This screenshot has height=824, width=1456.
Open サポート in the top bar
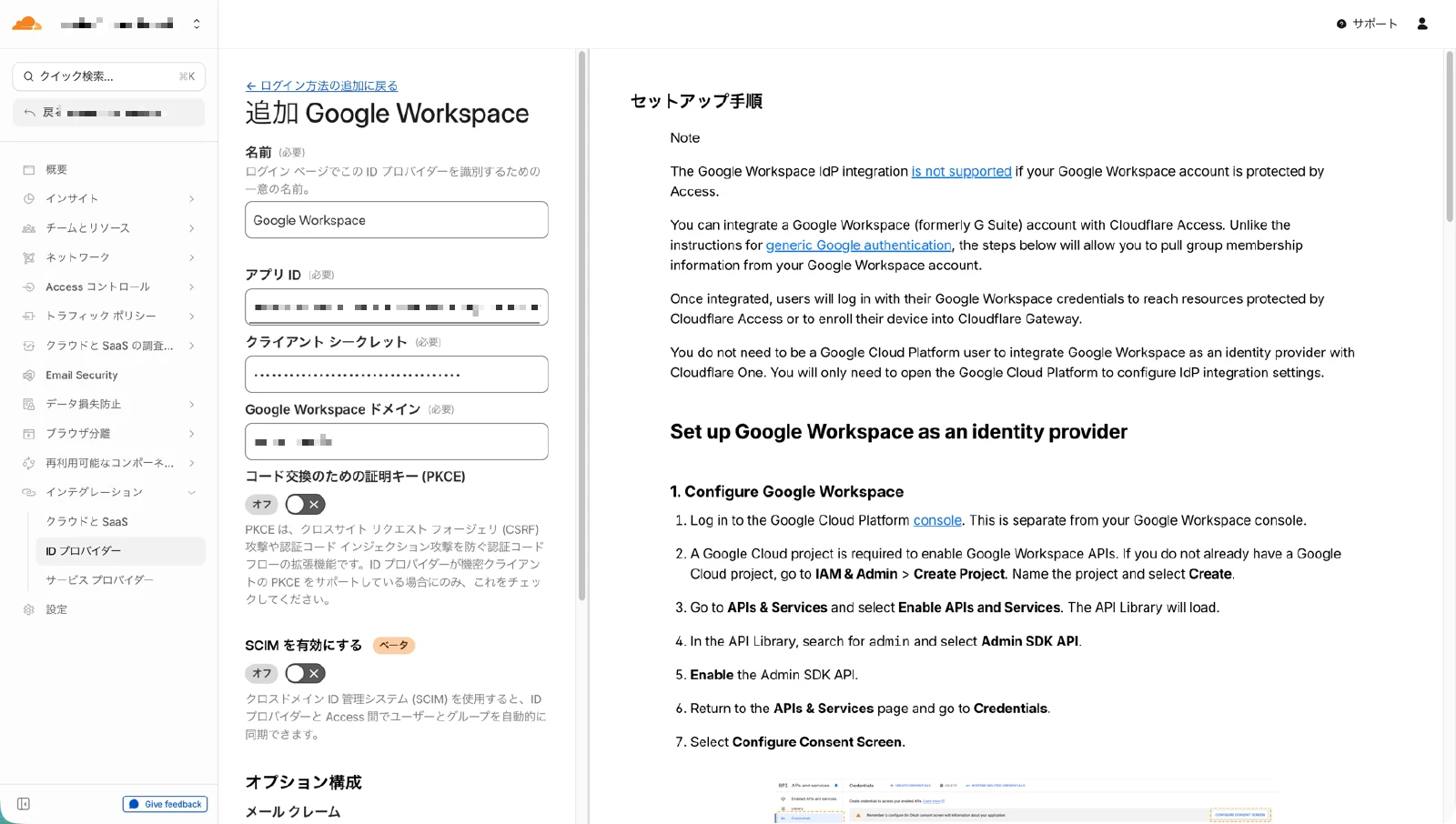tap(1367, 24)
